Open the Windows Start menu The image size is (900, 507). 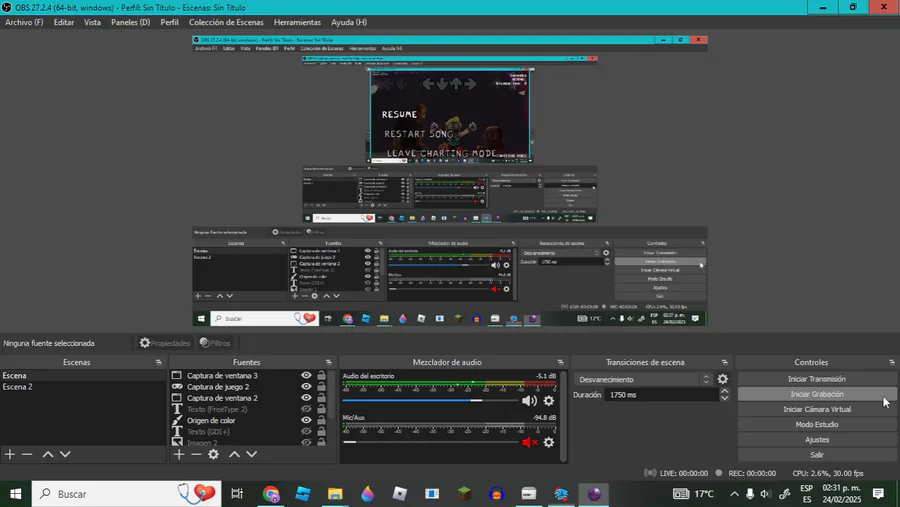(x=15, y=494)
